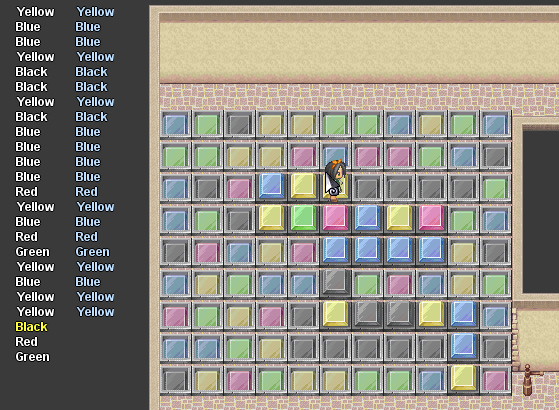559x410 pixels.
Task: Click the raised pink tile directly below the character
Action: click(x=335, y=217)
